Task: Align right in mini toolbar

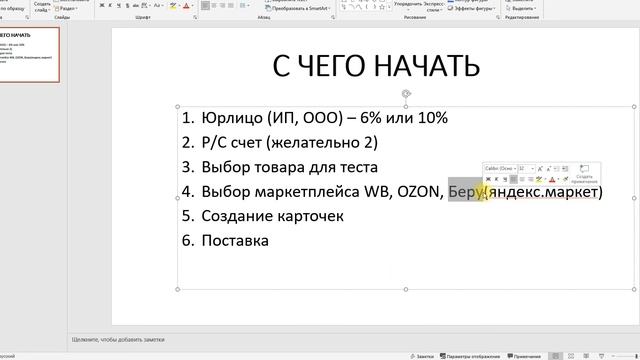Action: click(x=531, y=179)
